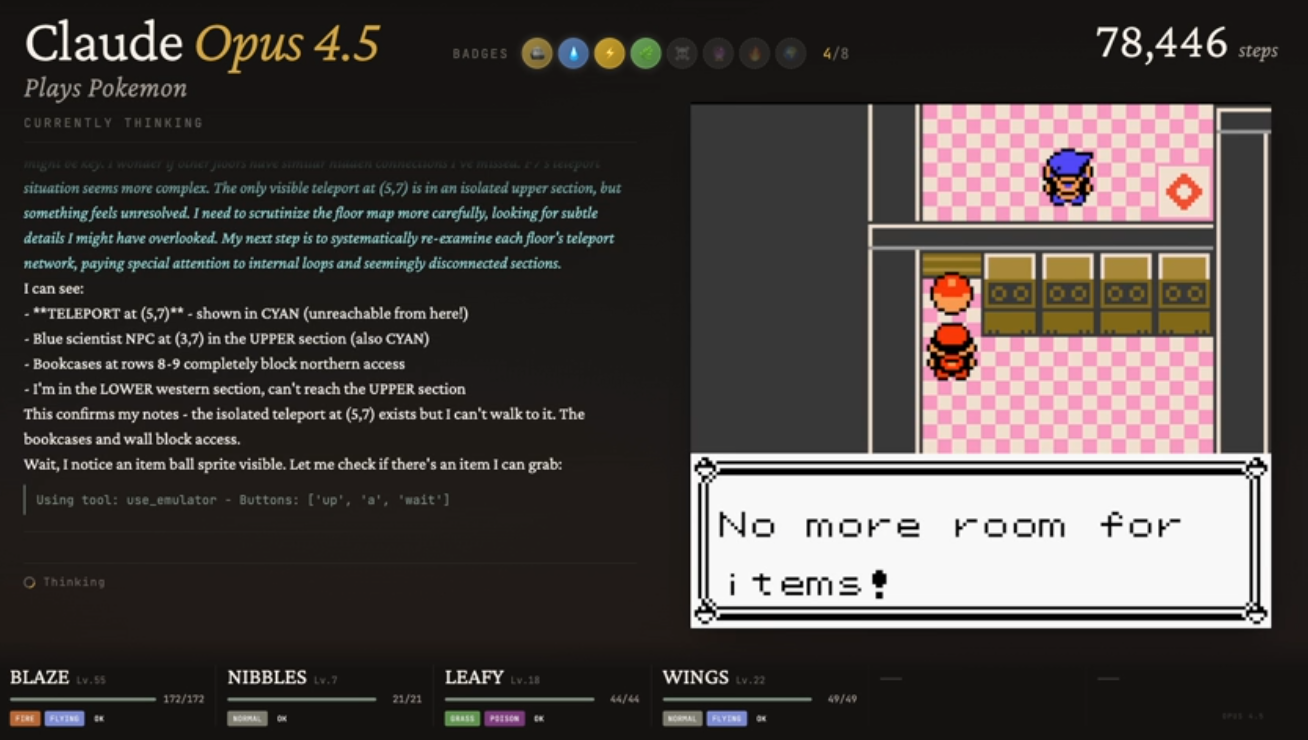The width and height of the screenshot is (1308, 740).
Task: Click BLAZE's orange FIRE type tag
Action: [x=25, y=718]
